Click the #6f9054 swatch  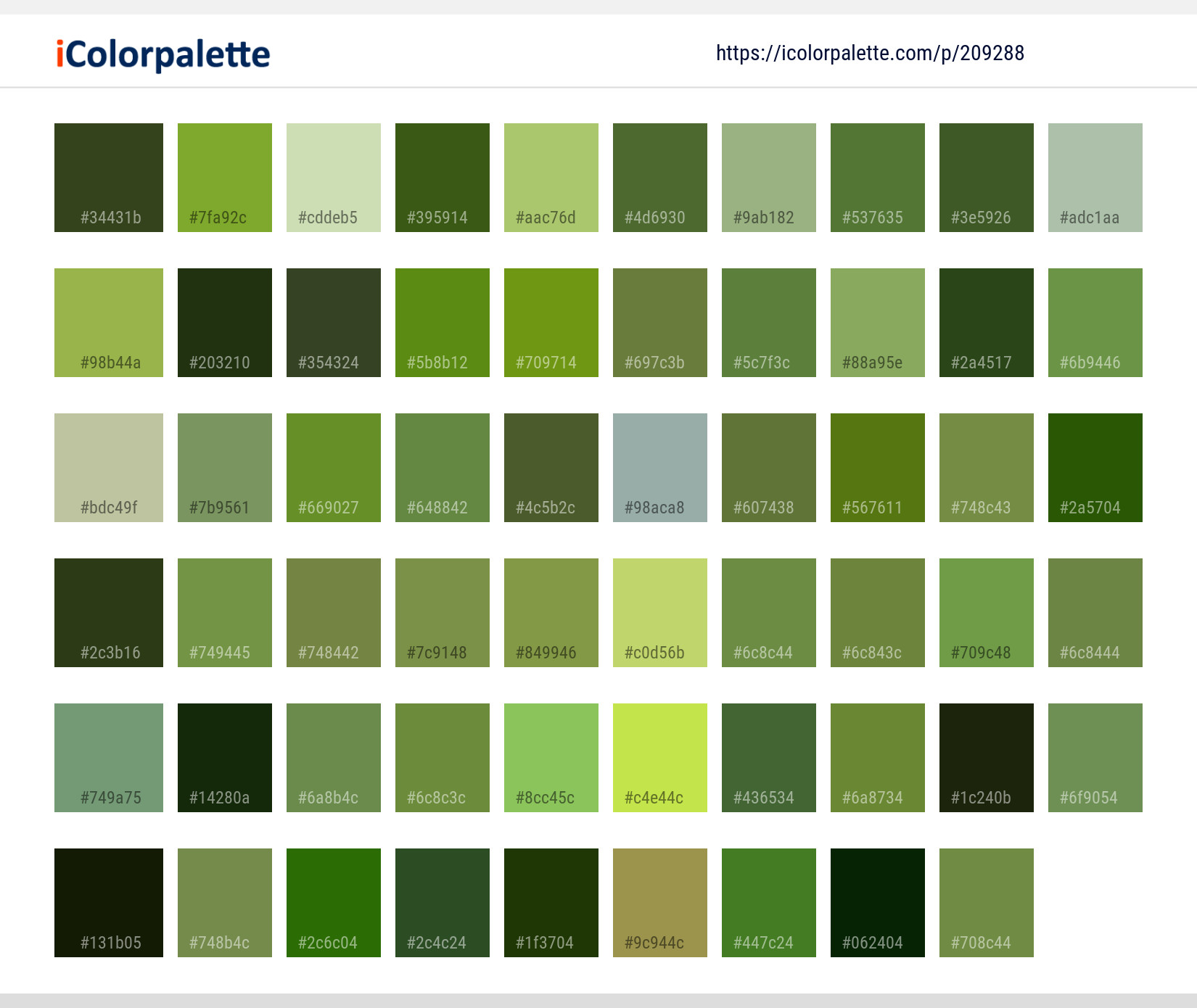click(x=1095, y=758)
